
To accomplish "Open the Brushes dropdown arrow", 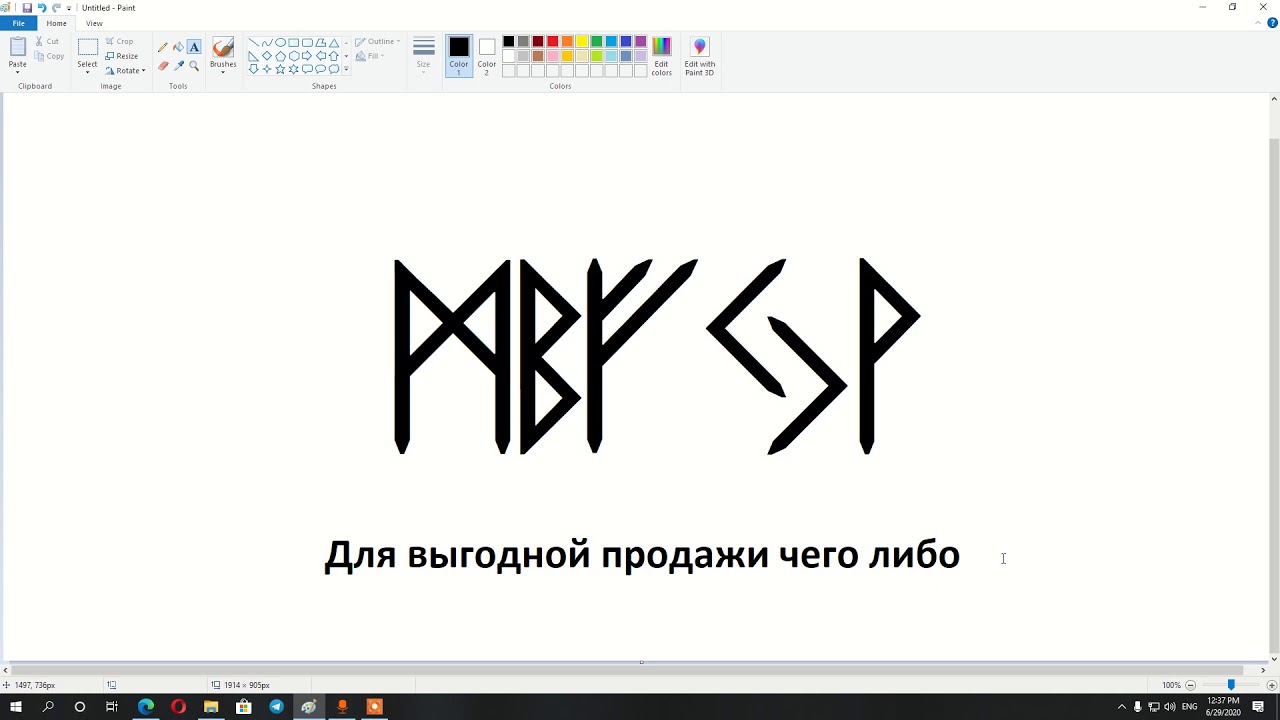I will 223,70.
